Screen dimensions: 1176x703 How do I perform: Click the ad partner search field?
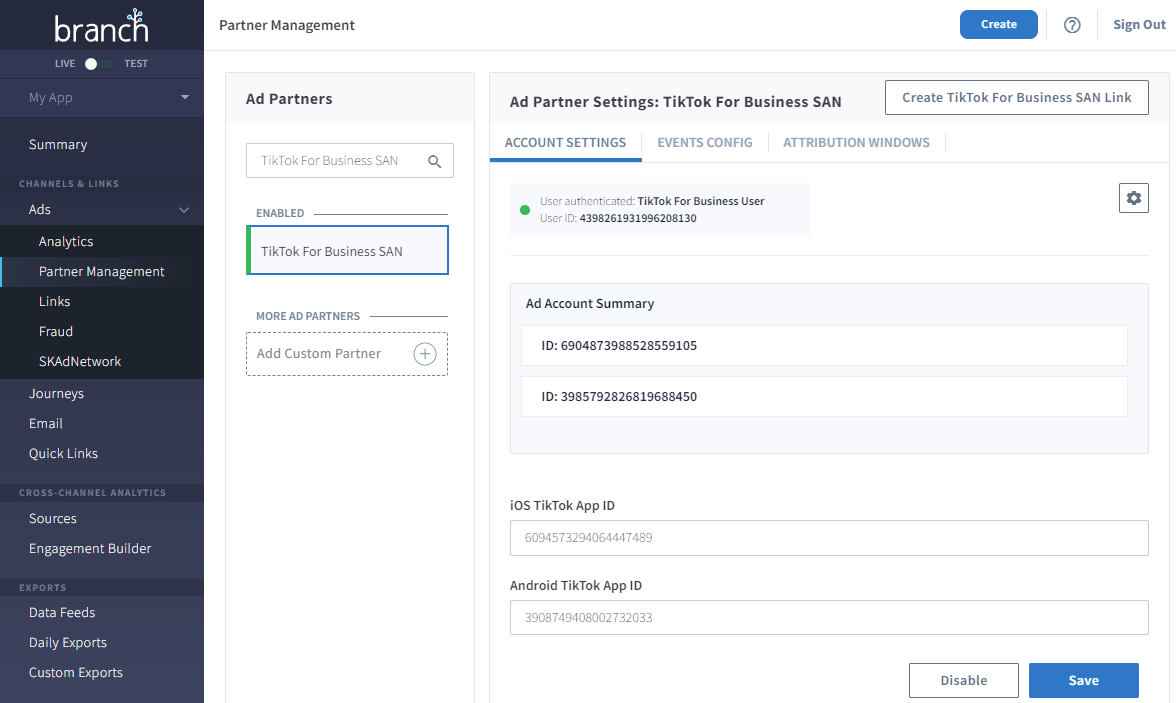coord(350,161)
